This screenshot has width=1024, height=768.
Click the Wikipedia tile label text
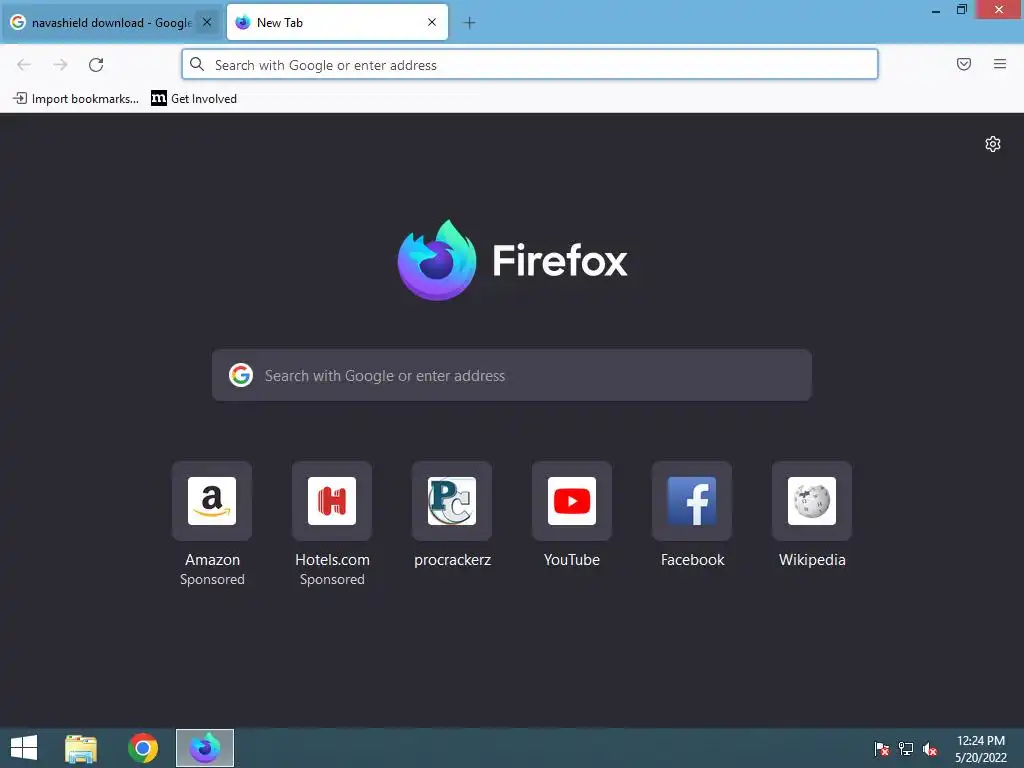point(812,560)
